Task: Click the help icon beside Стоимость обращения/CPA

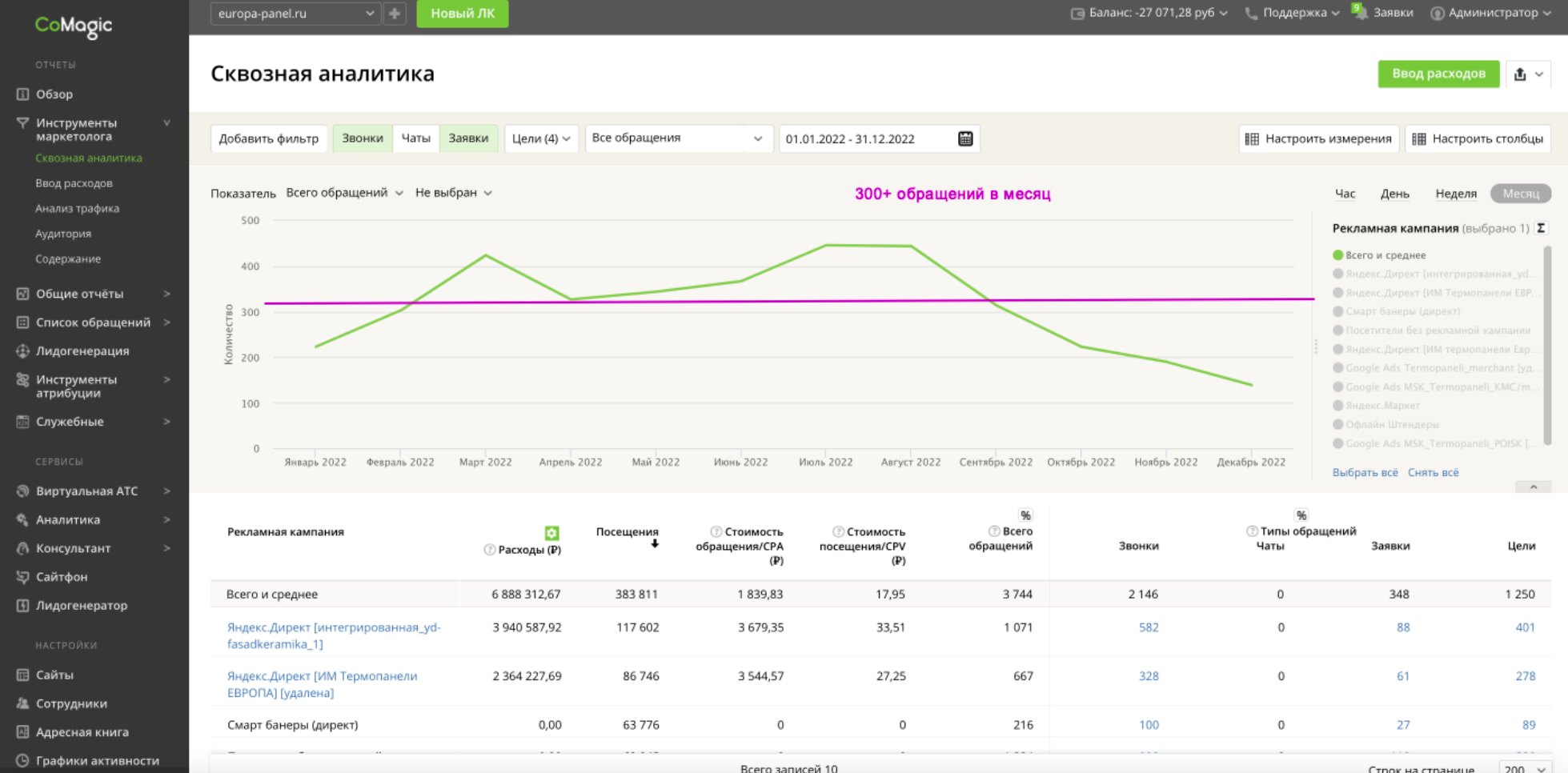Action: coord(716,531)
